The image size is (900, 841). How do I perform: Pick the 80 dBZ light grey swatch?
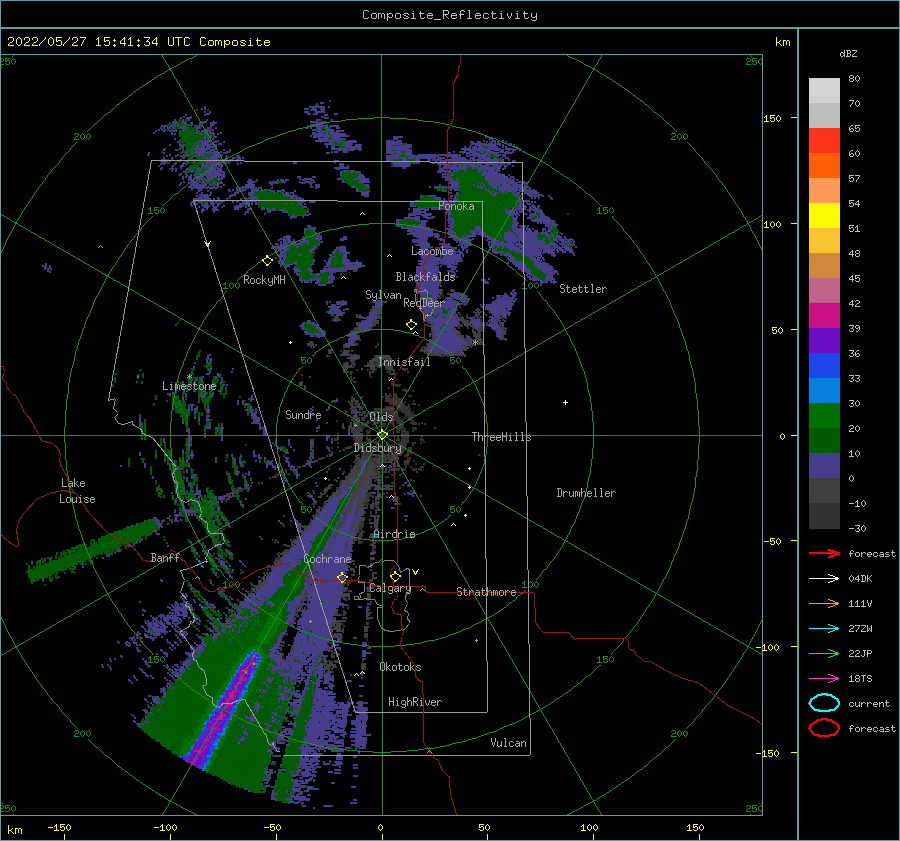tap(824, 90)
